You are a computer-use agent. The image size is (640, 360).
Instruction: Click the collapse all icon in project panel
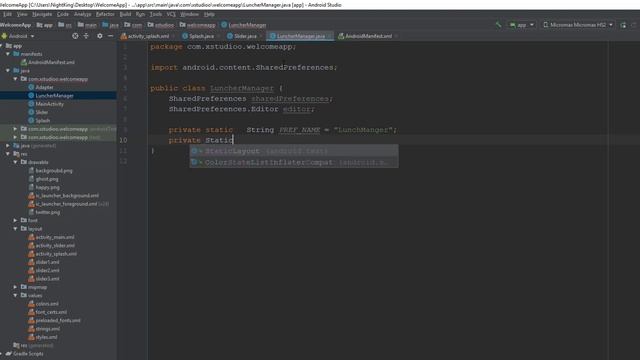(86, 36)
